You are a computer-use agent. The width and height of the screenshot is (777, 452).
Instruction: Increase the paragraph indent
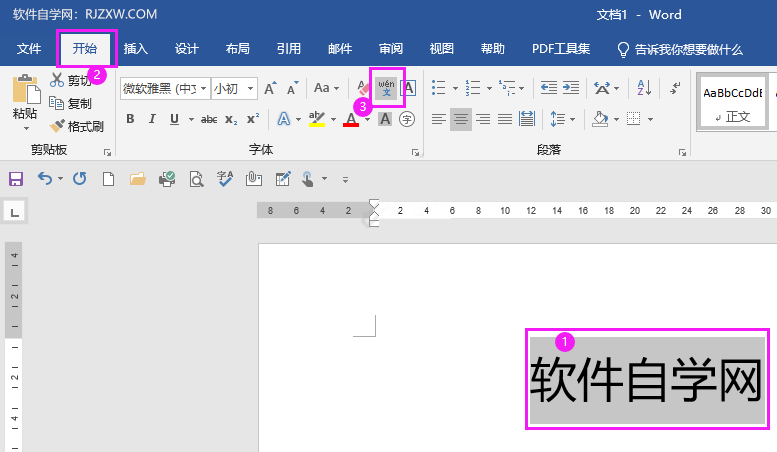pyautogui.click(x=570, y=88)
